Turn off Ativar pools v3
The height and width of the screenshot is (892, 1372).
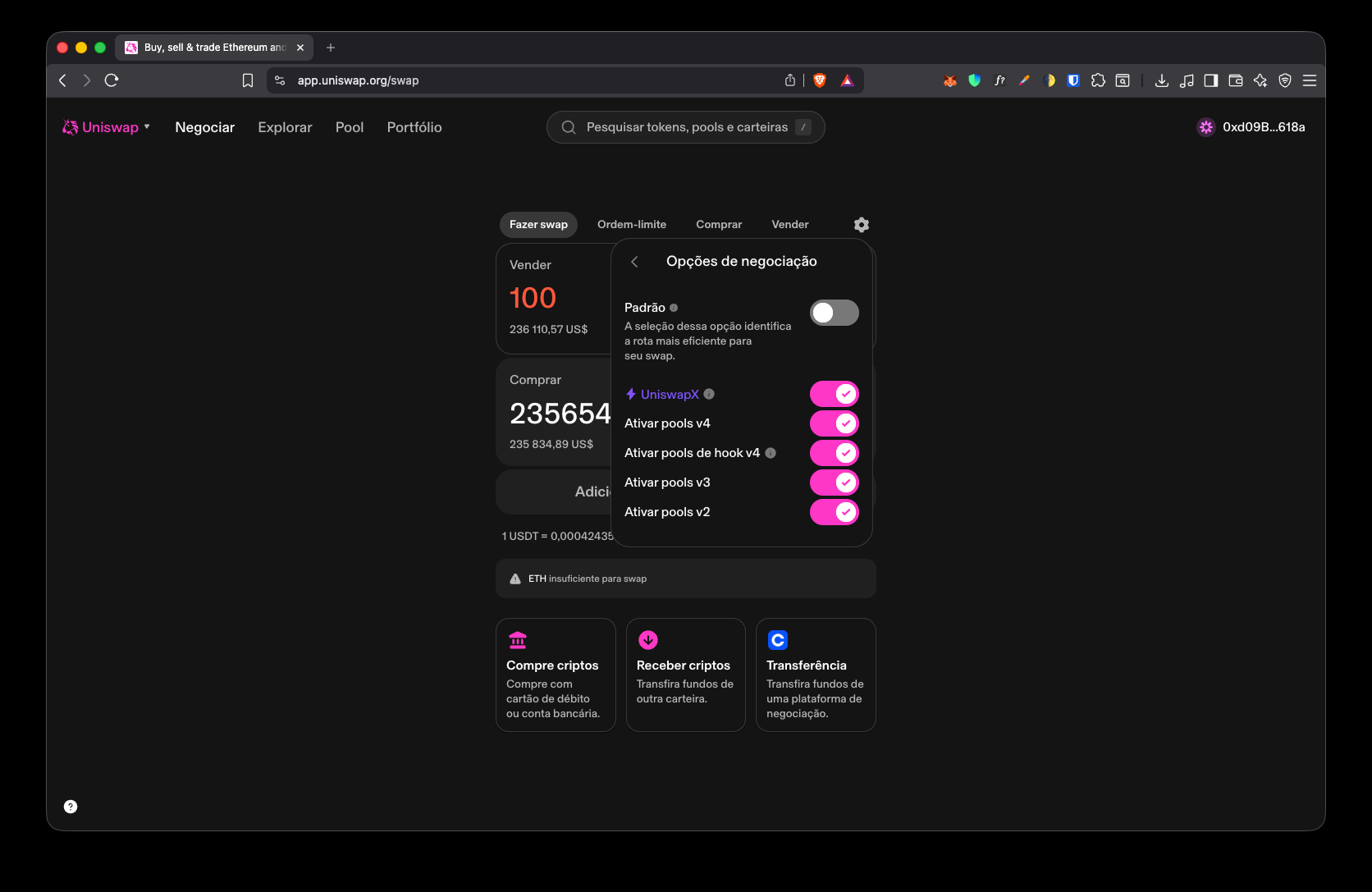point(835,483)
